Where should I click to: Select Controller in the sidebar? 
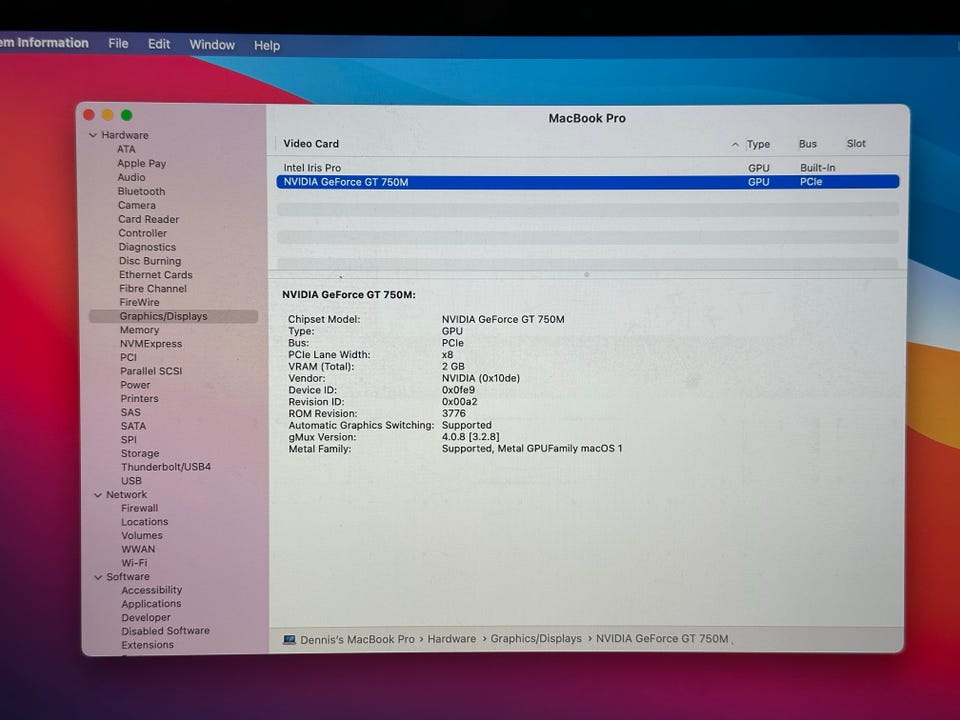point(143,233)
